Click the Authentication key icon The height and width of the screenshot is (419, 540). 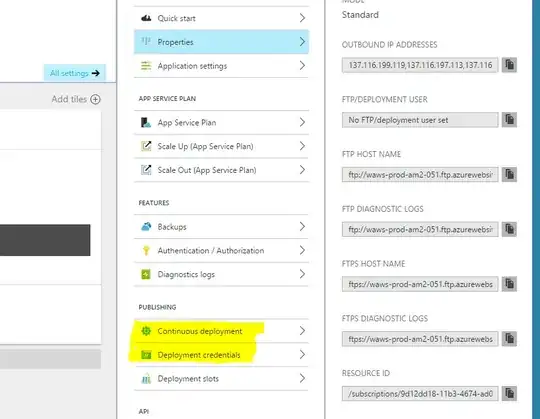click(x=146, y=250)
